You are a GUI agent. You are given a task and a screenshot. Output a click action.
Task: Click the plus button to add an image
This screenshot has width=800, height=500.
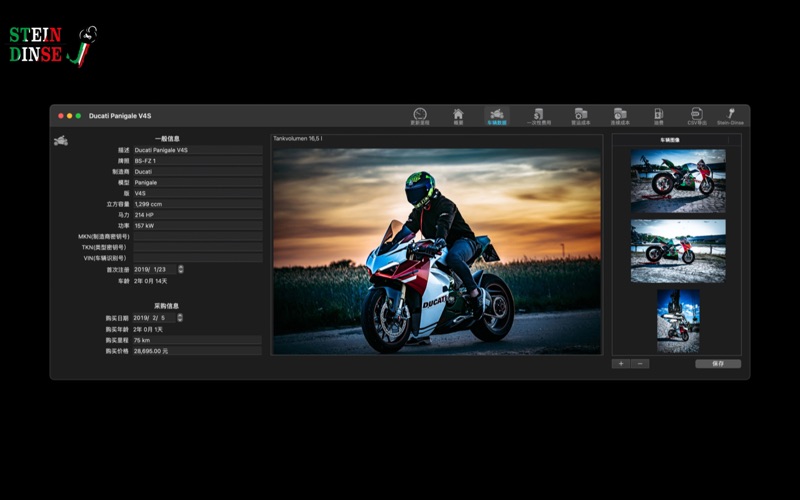pyautogui.click(x=621, y=364)
